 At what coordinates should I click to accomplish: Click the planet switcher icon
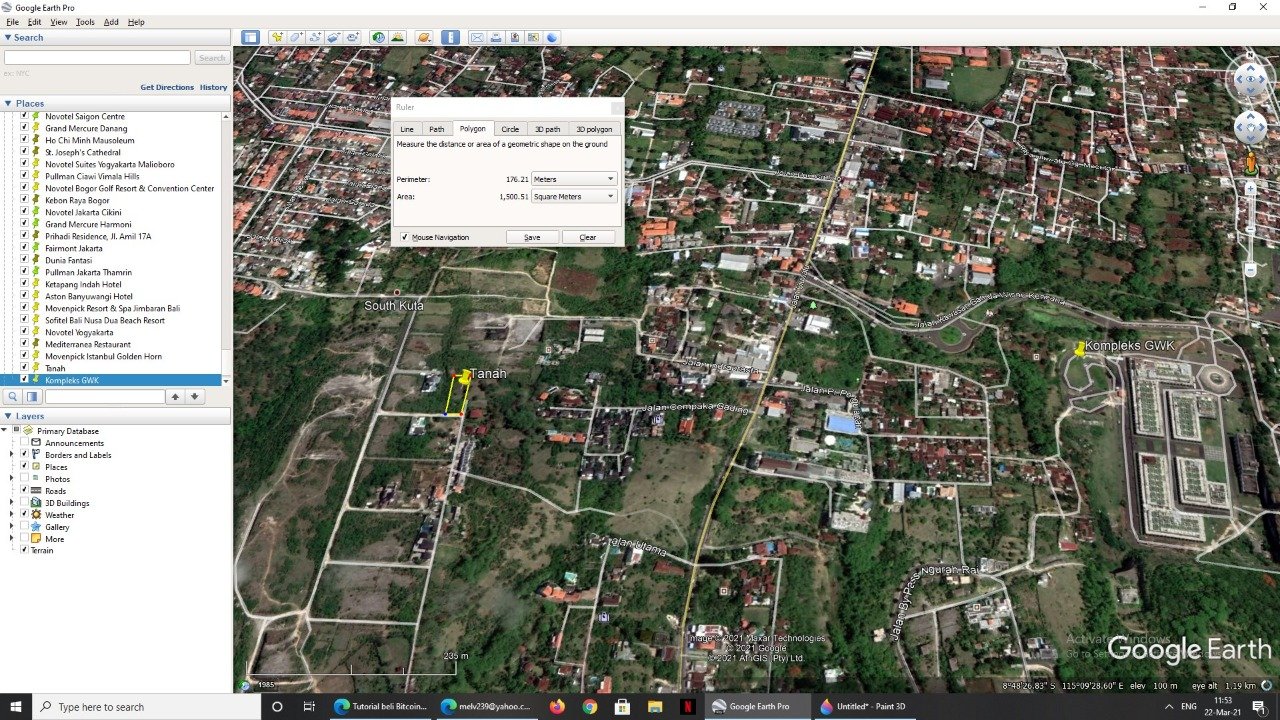pos(424,37)
